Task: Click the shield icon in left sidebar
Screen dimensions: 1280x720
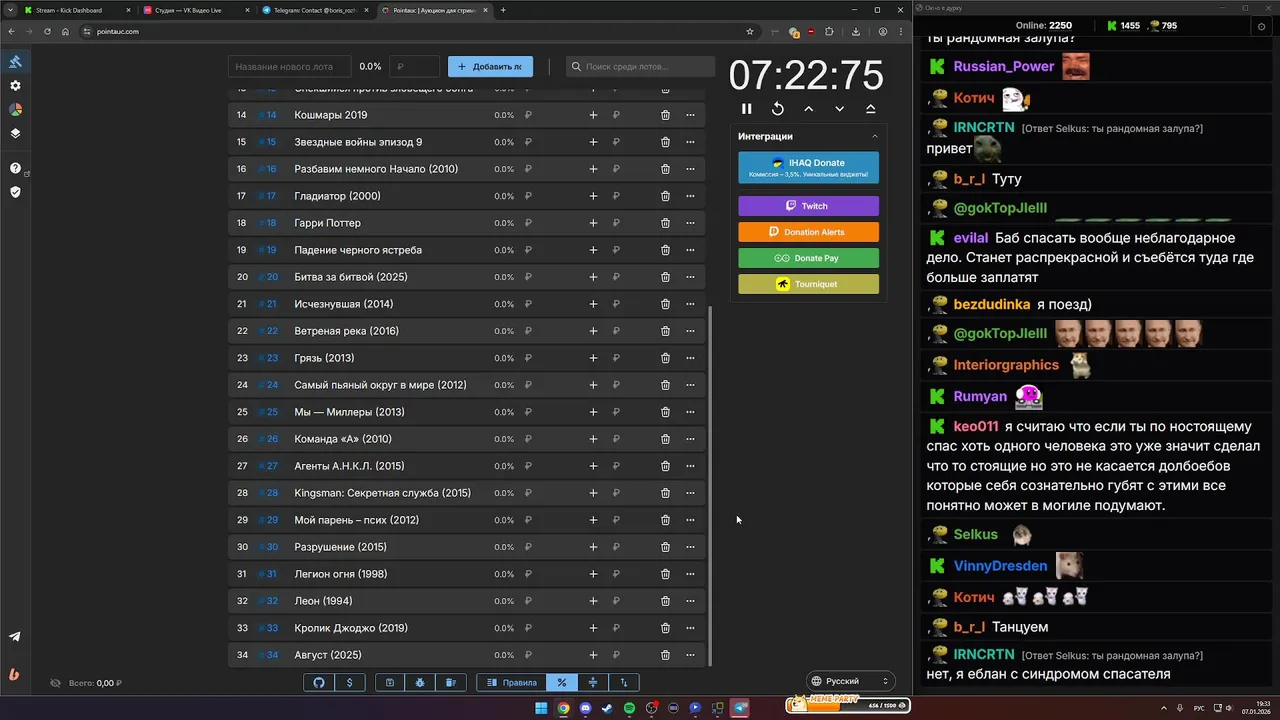Action: (x=15, y=192)
